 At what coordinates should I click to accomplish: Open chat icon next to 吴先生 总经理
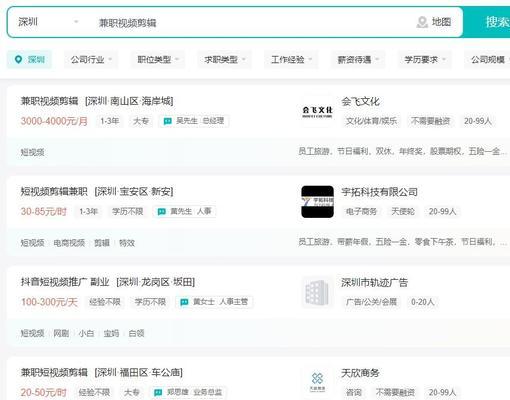tap(167, 121)
